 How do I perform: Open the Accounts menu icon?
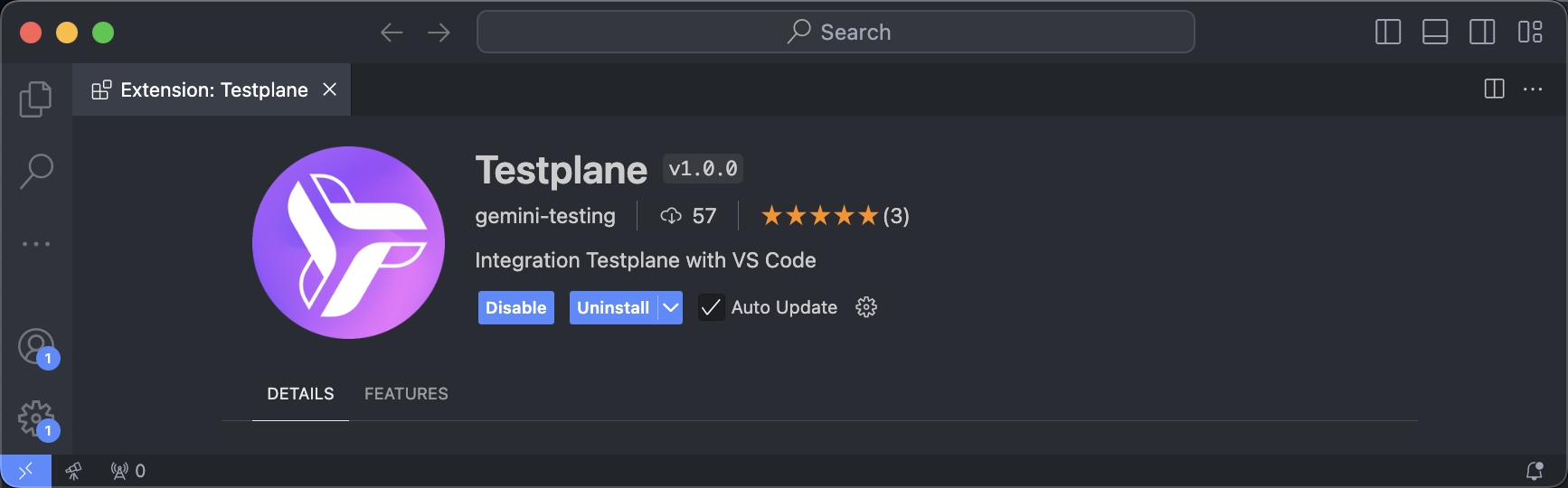tap(36, 346)
